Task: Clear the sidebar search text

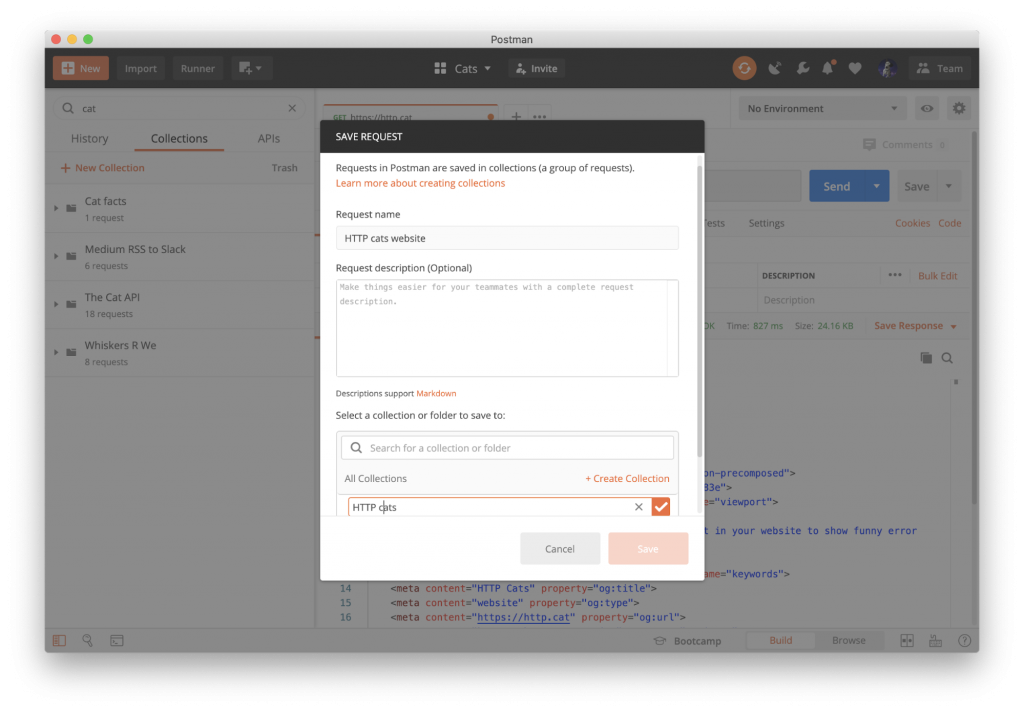Action: [292, 108]
